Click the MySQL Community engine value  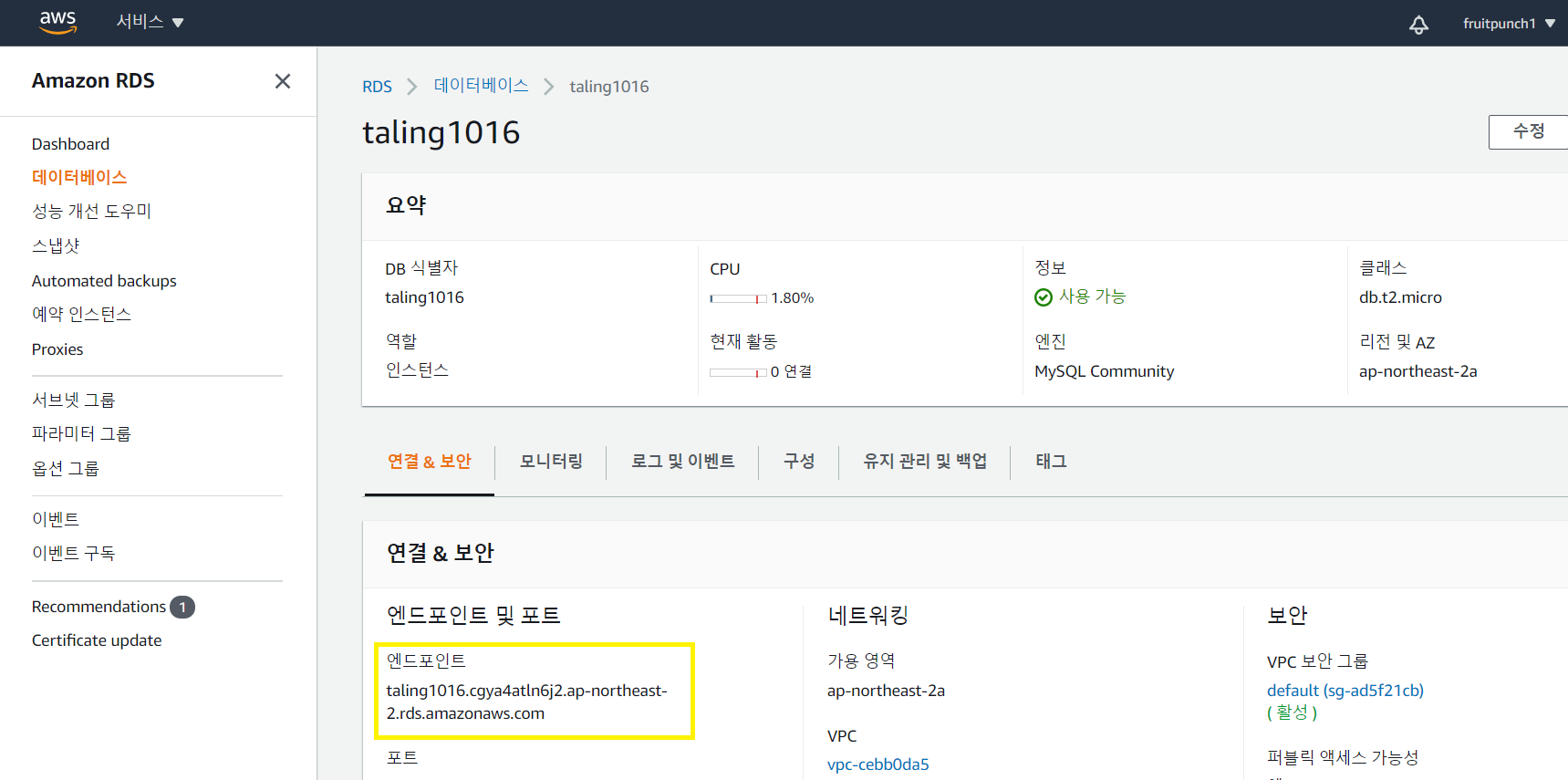click(x=1104, y=371)
